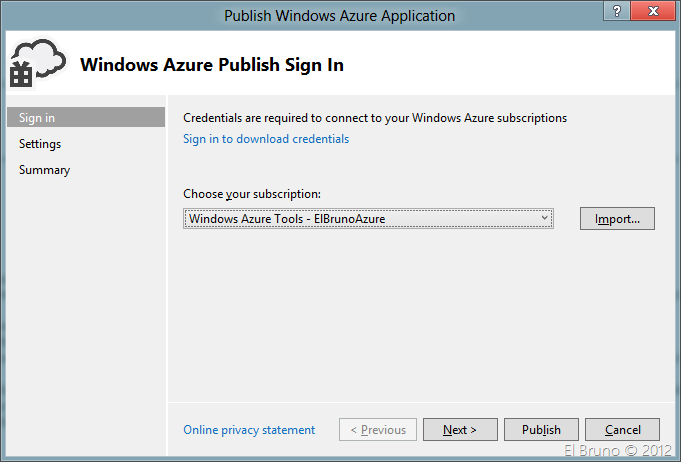
Task: Click the Publish Windows Azure Application title bar
Action: tap(339, 15)
